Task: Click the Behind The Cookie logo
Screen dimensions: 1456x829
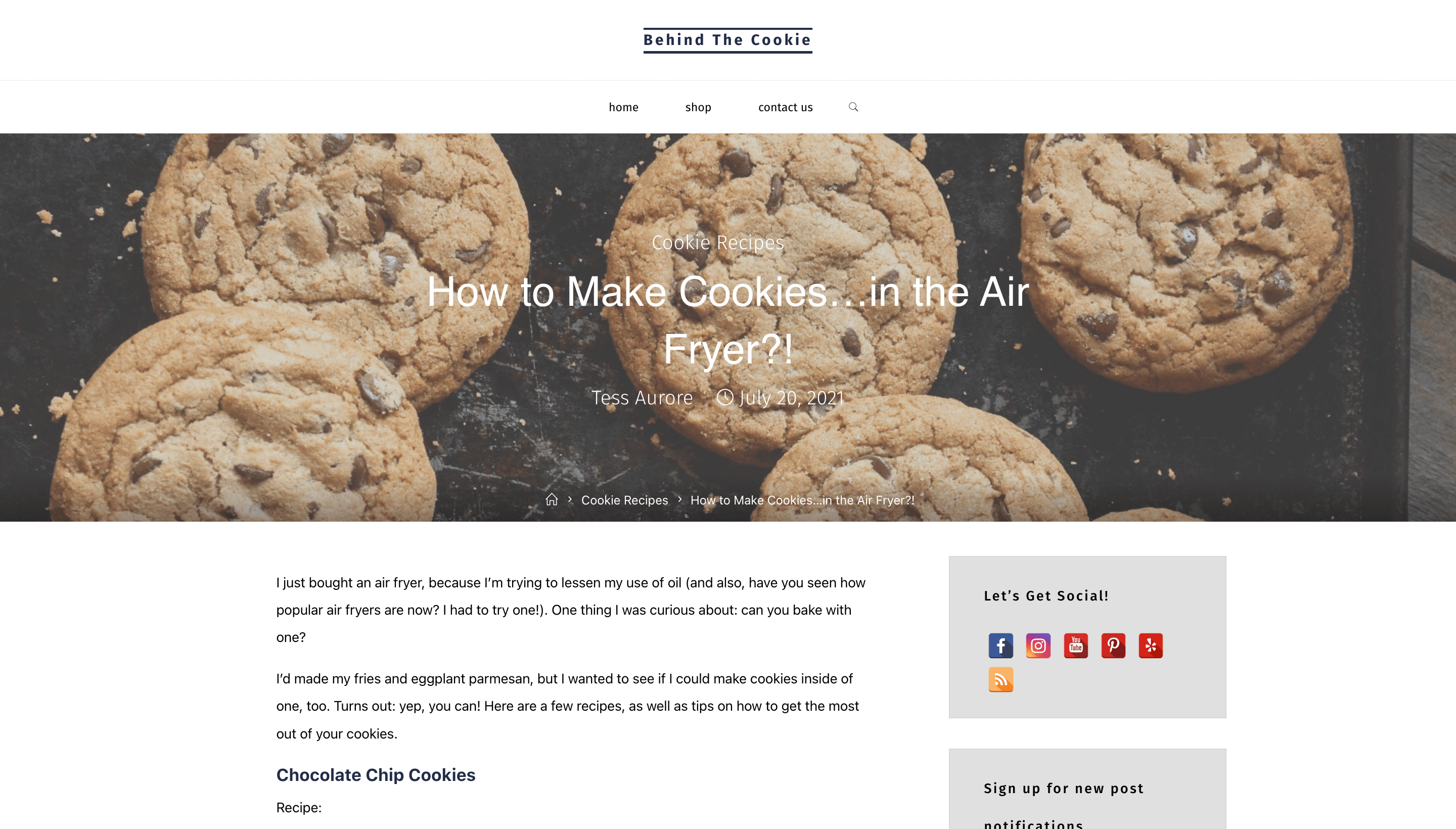Action: pyautogui.click(x=727, y=40)
